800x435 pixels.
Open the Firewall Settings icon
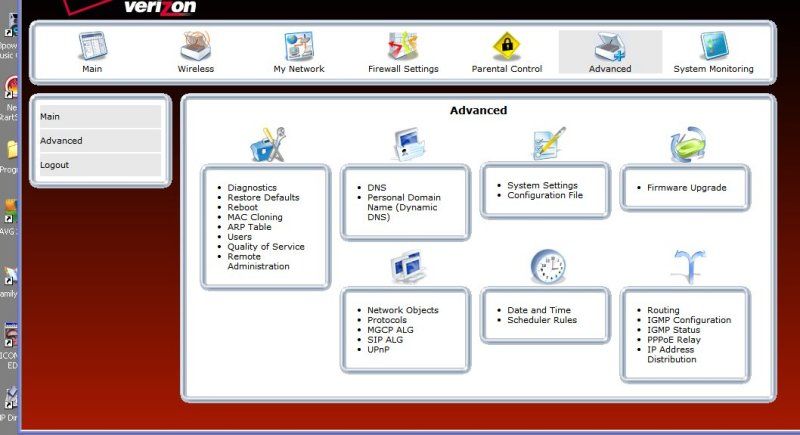click(402, 47)
